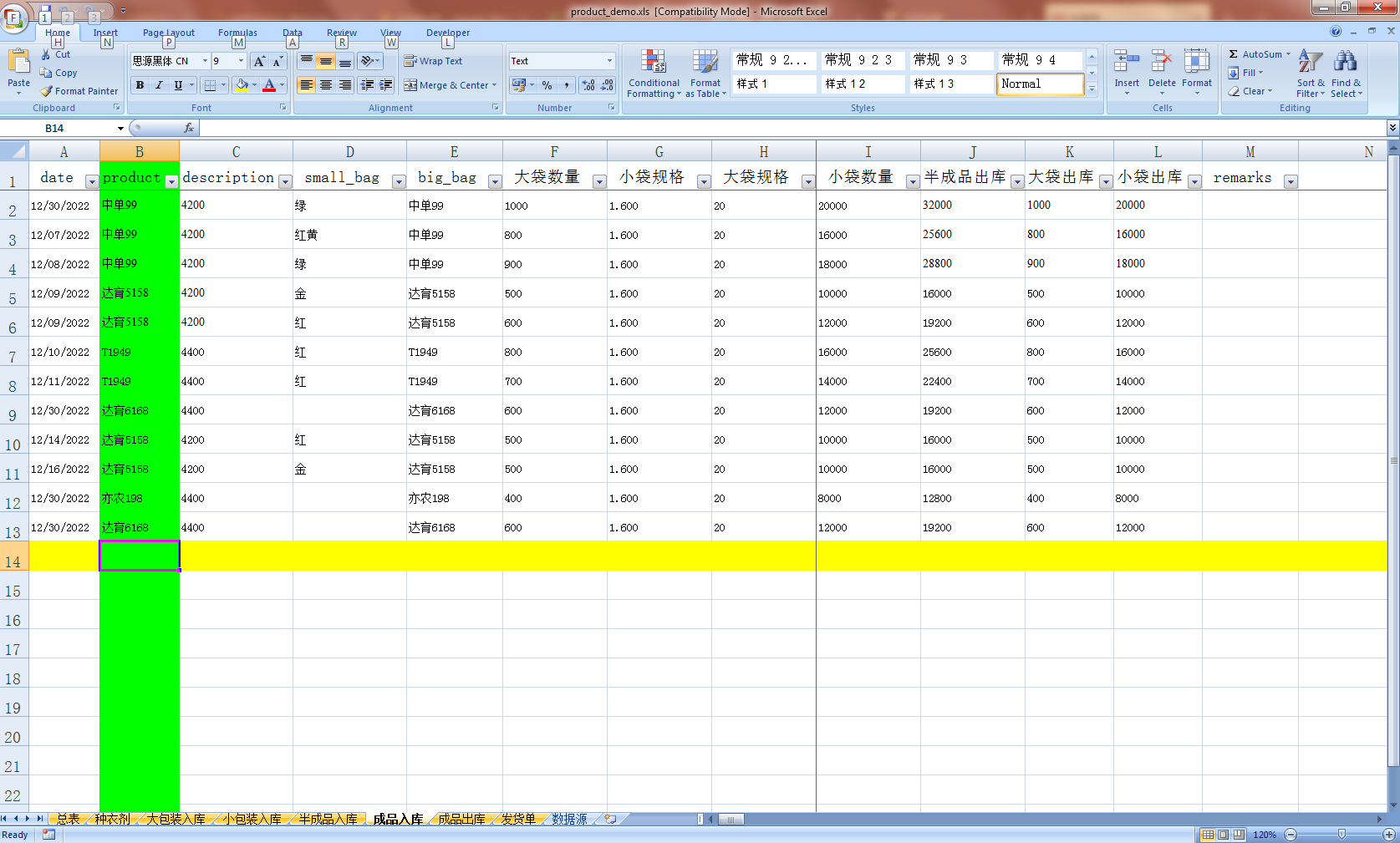
Task: Open the font size dropdown
Action: click(x=242, y=61)
